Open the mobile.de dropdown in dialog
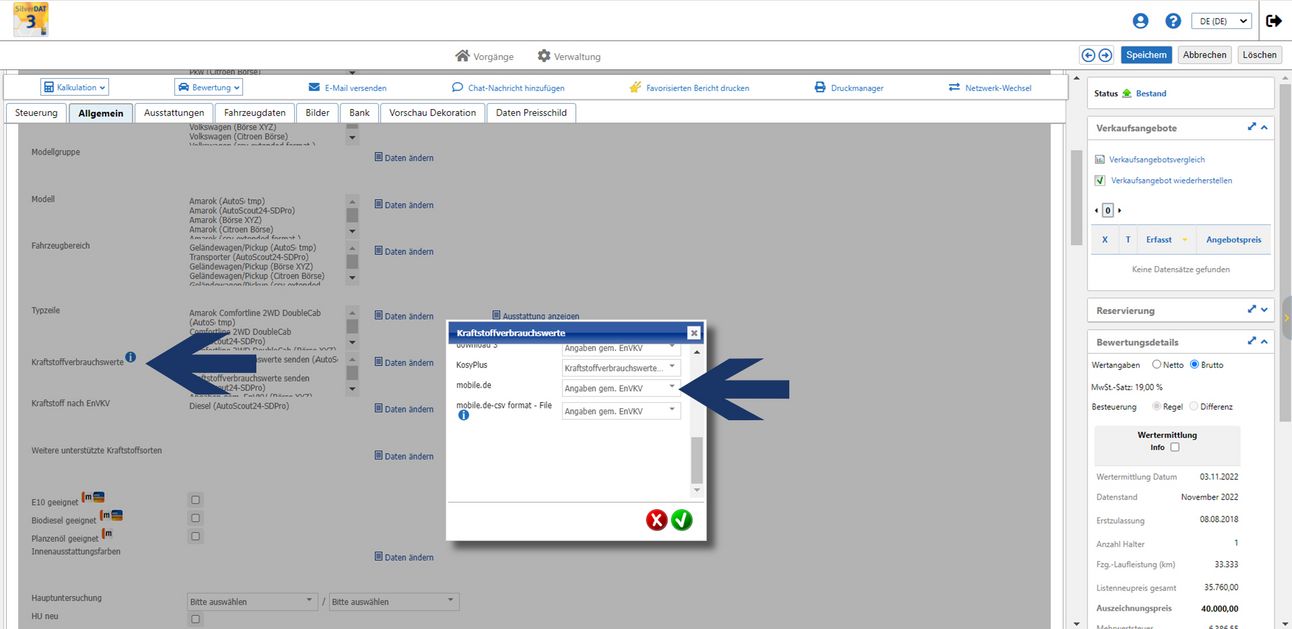Screen dimensions: 1292x629 [x=621, y=388]
